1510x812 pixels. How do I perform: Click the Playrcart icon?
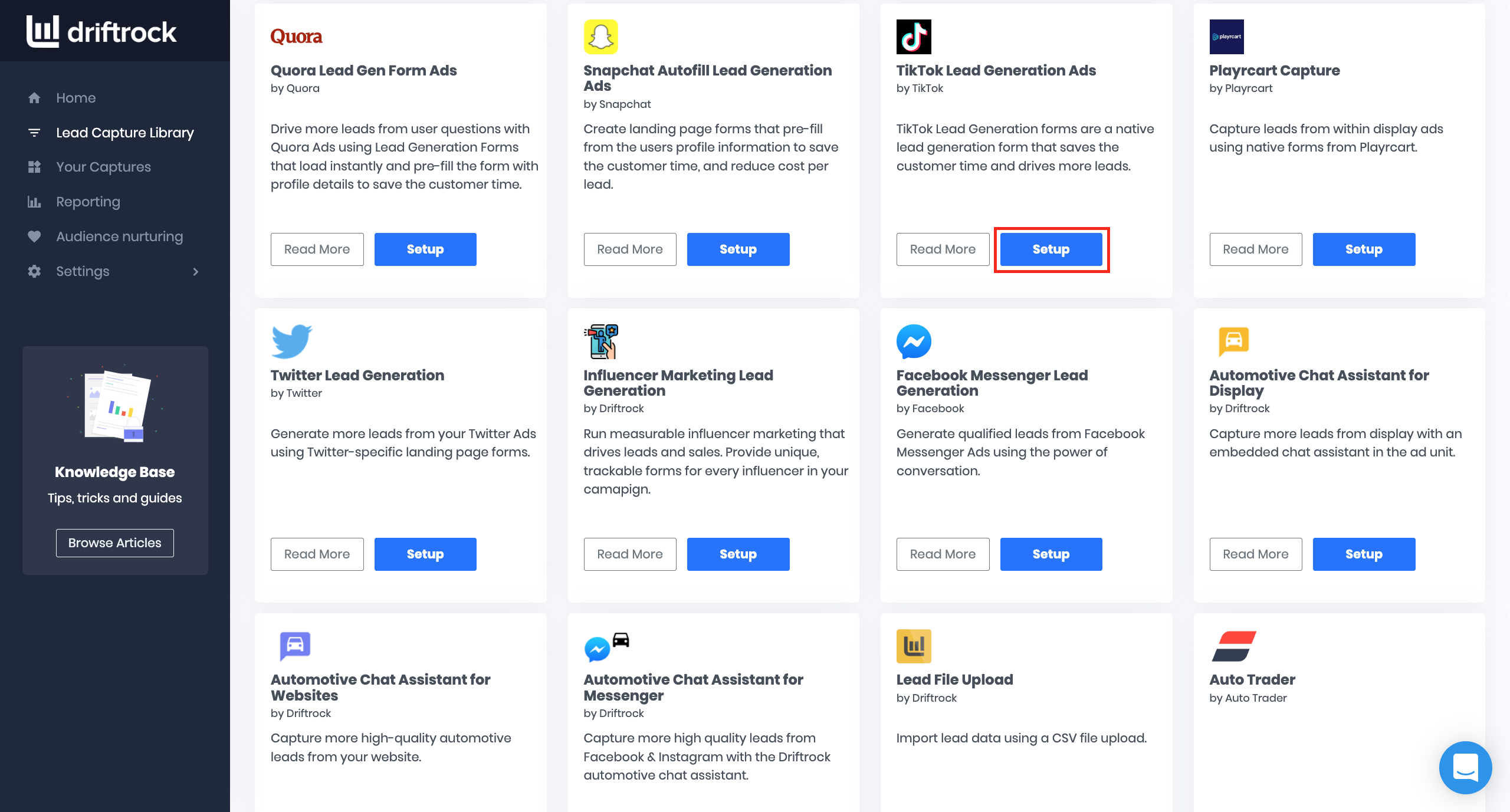pos(1227,36)
